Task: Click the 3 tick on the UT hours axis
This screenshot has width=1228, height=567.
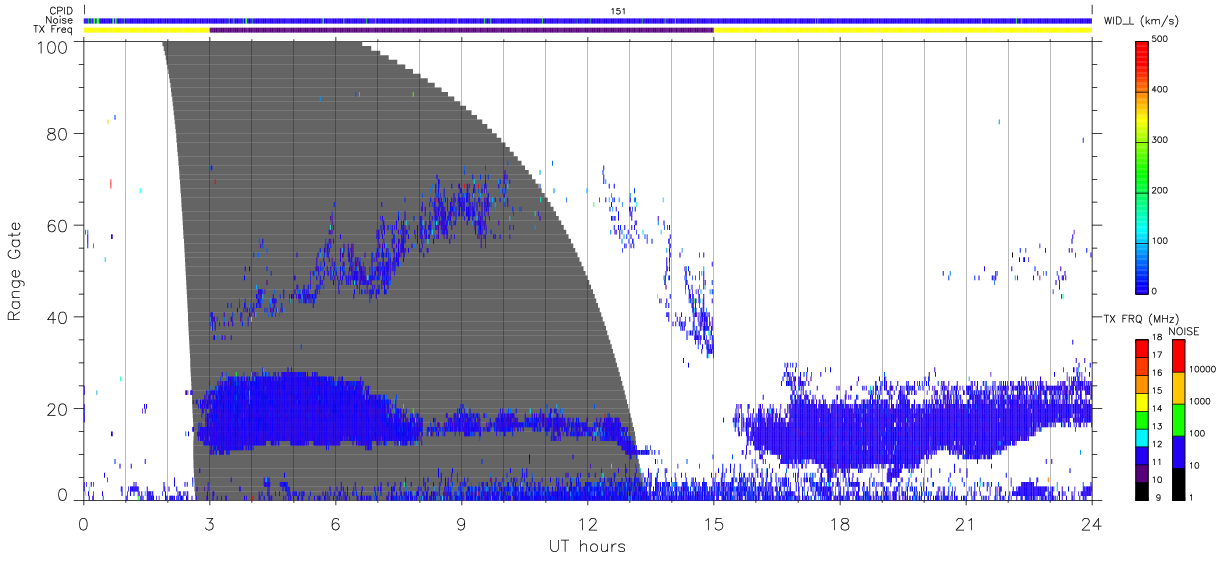Action: point(209,524)
